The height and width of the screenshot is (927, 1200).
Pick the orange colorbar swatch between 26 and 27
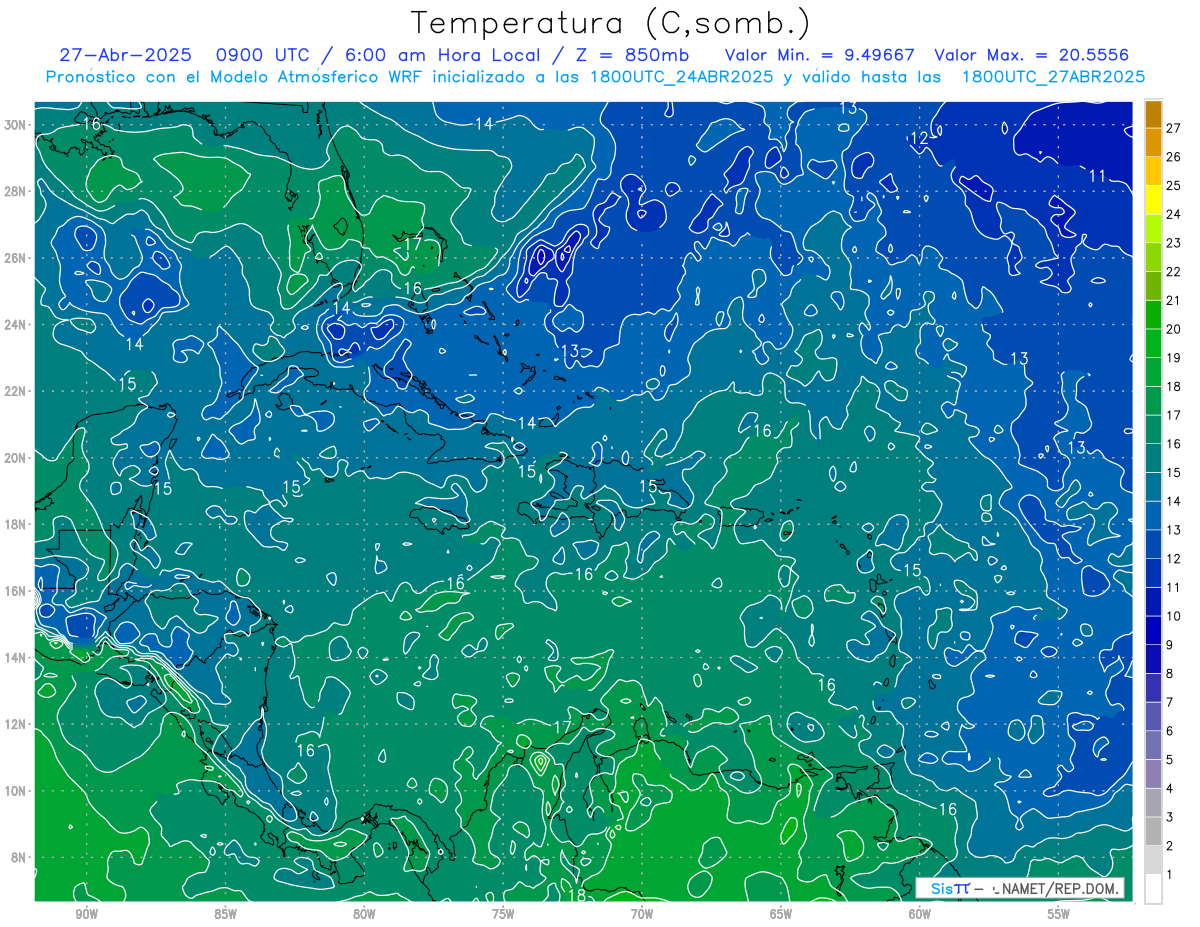click(1153, 142)
